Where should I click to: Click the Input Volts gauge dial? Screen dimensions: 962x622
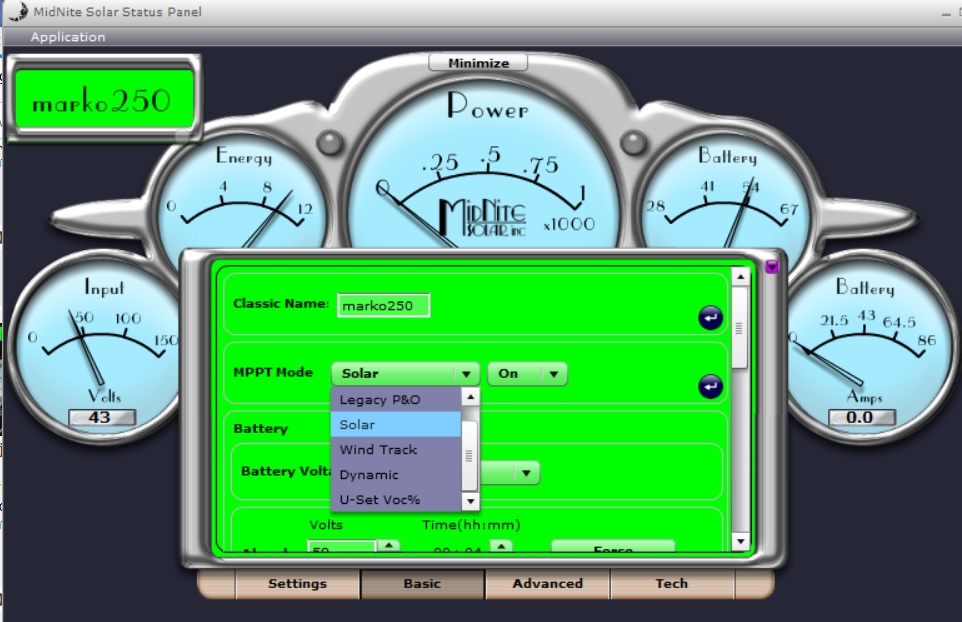coord(97,345)
